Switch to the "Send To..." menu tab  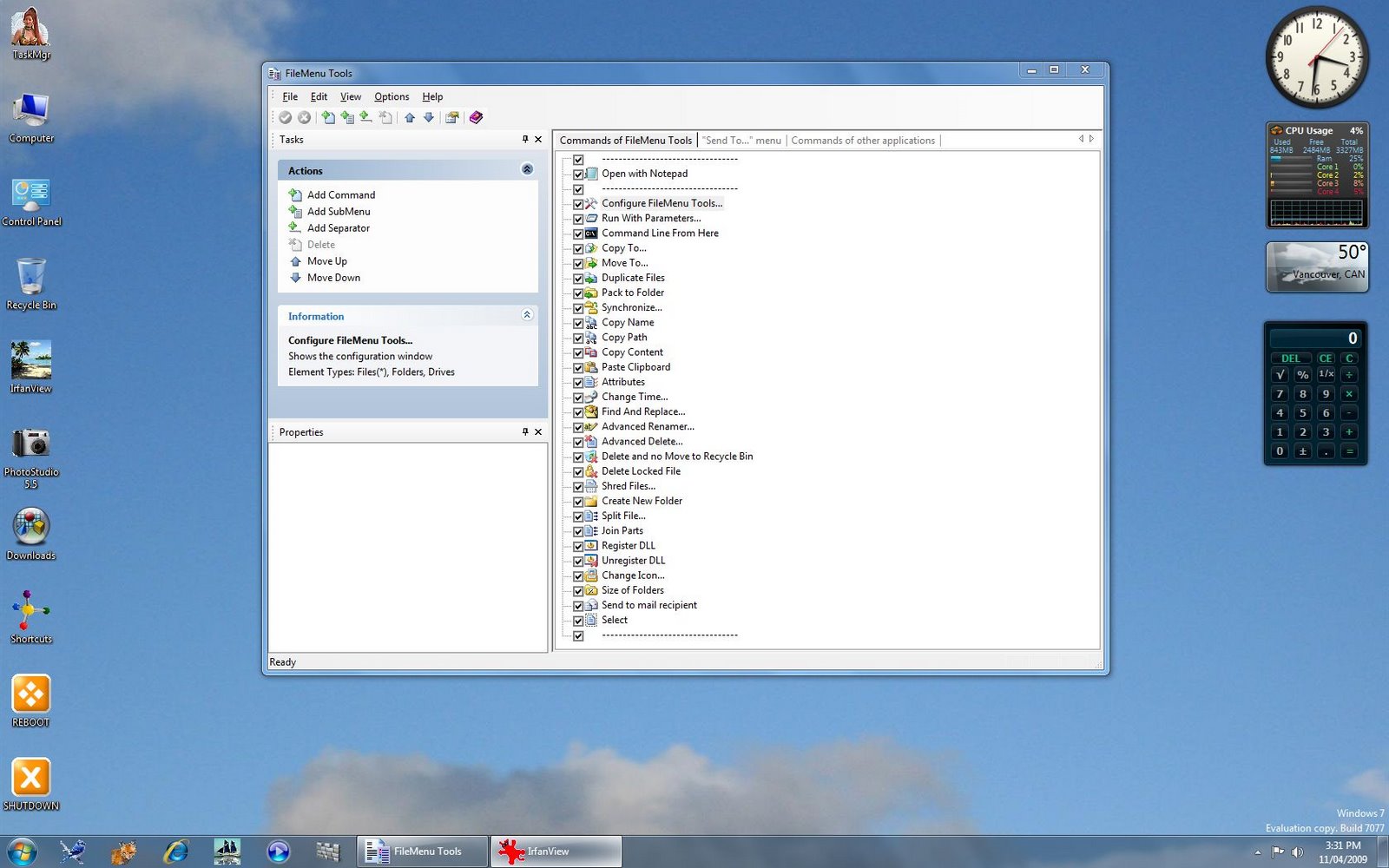(x=741, y=140)
